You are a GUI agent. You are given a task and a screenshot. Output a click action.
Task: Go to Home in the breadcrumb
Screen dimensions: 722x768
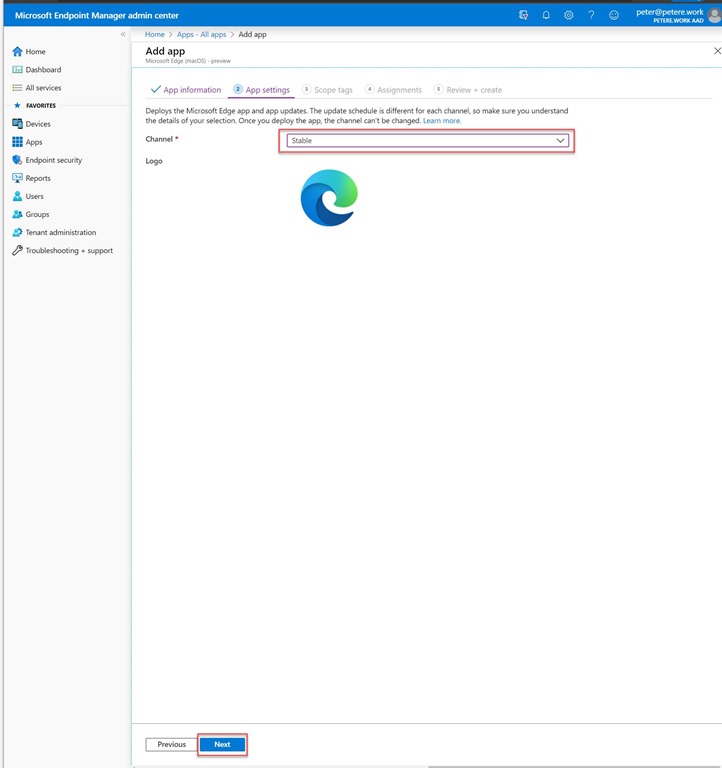coord(154,35)
